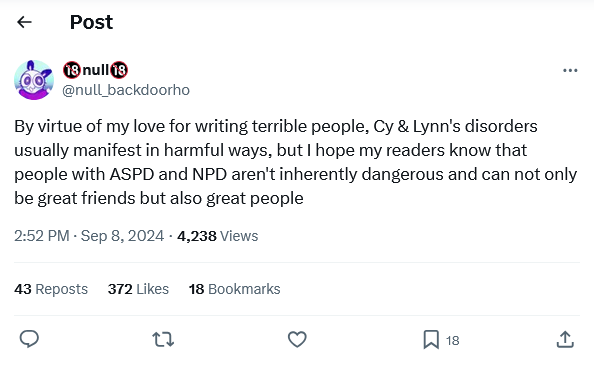View the 372 Likes list

coord(138,289)
